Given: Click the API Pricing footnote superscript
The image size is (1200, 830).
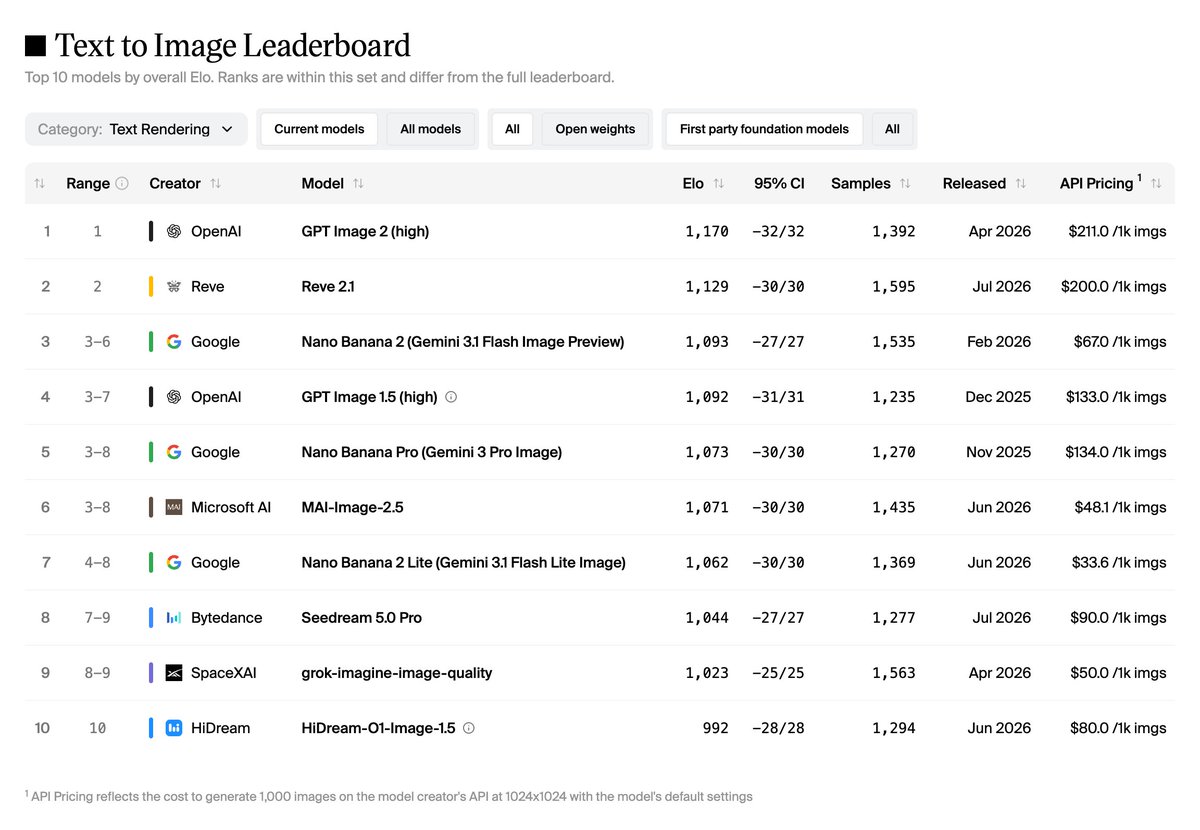Looking at the screenshot, I should point(1139,178).
